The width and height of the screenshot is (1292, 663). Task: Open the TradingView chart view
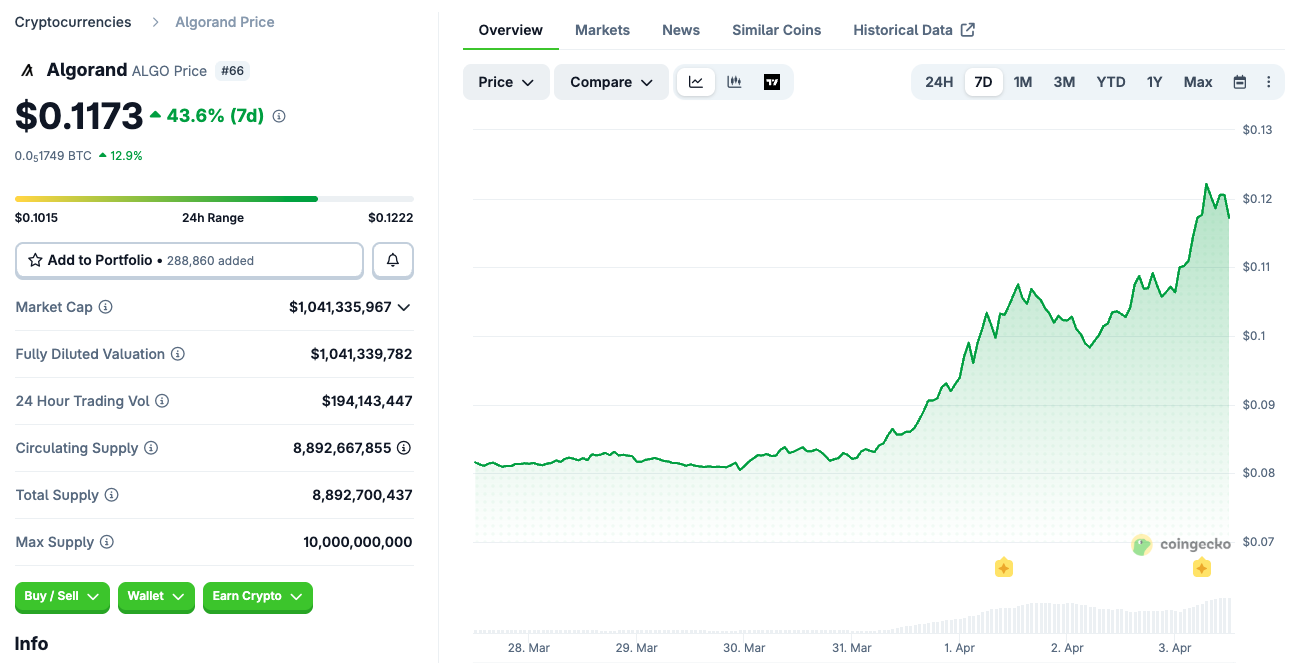point(771,82)
